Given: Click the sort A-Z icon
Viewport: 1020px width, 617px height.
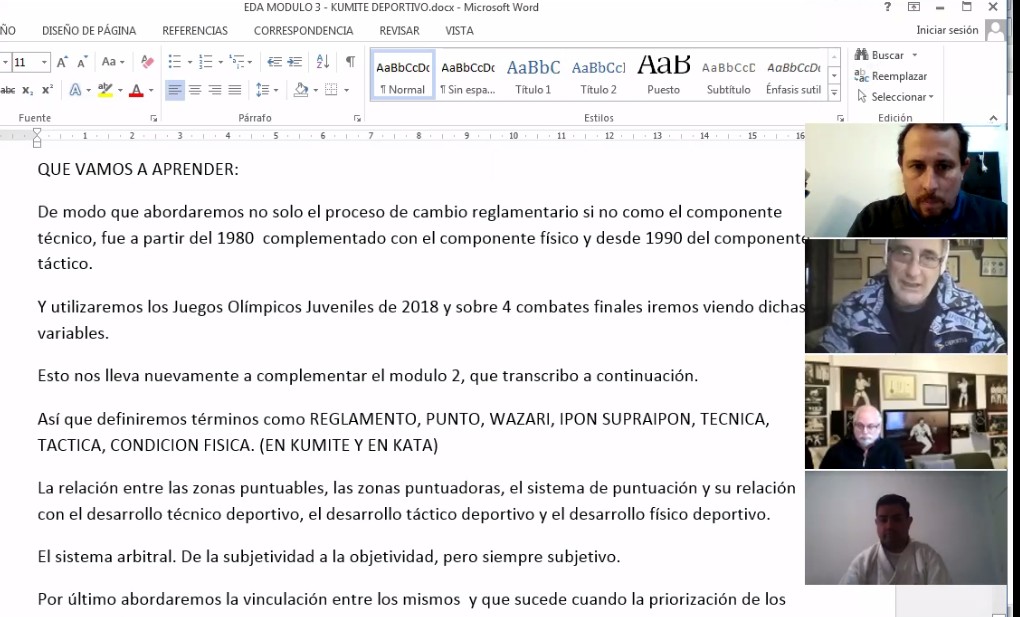Looking at the screenshot, I should pyautogui.click(x=323, y=62).
